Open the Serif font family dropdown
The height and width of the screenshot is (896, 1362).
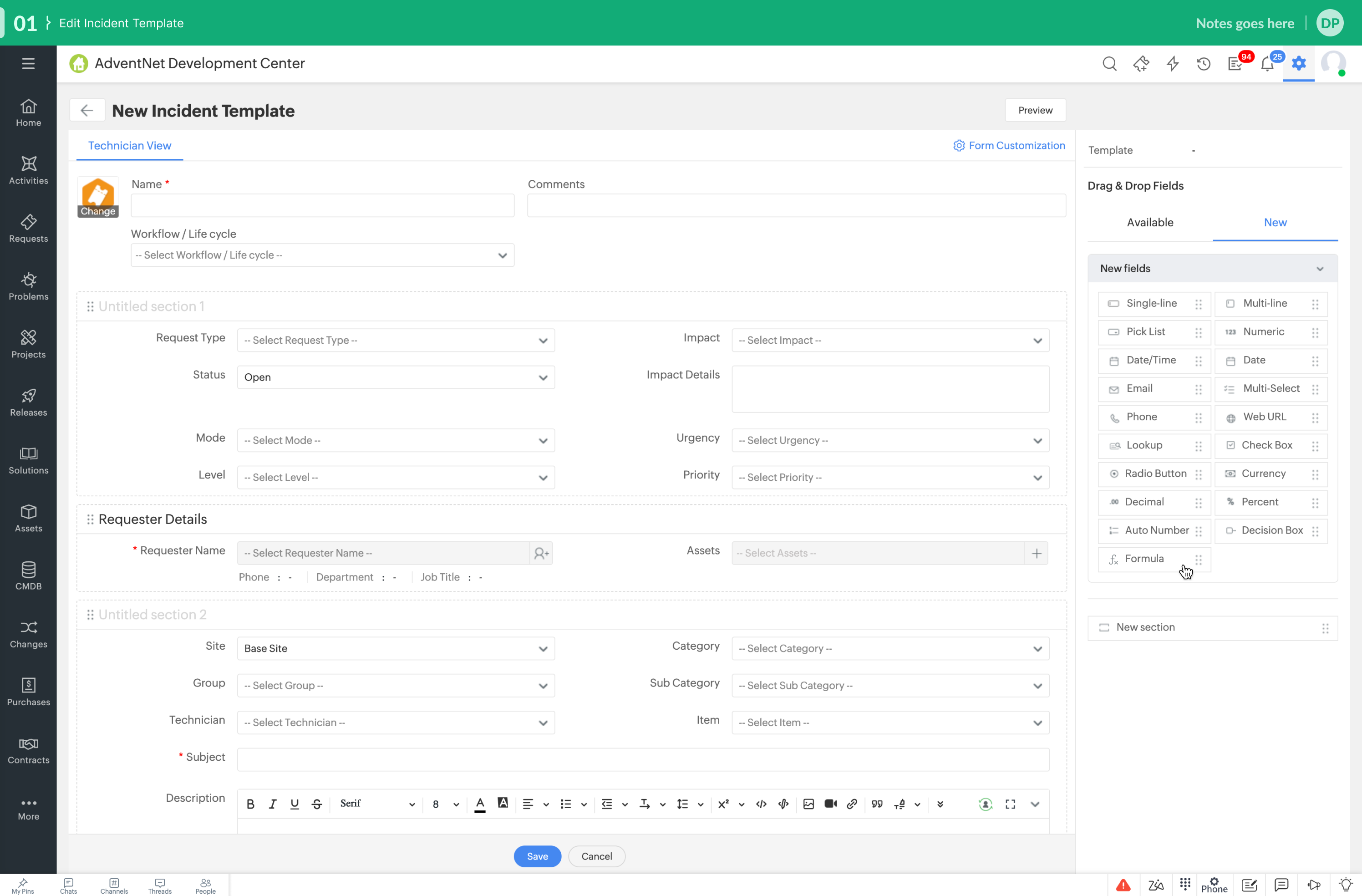(x=377, y=804)
